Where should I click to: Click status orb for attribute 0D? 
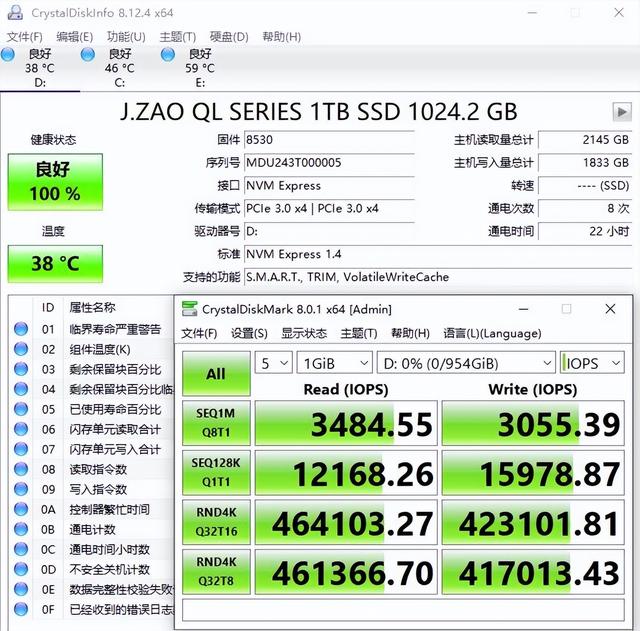(x=21, y=569)
